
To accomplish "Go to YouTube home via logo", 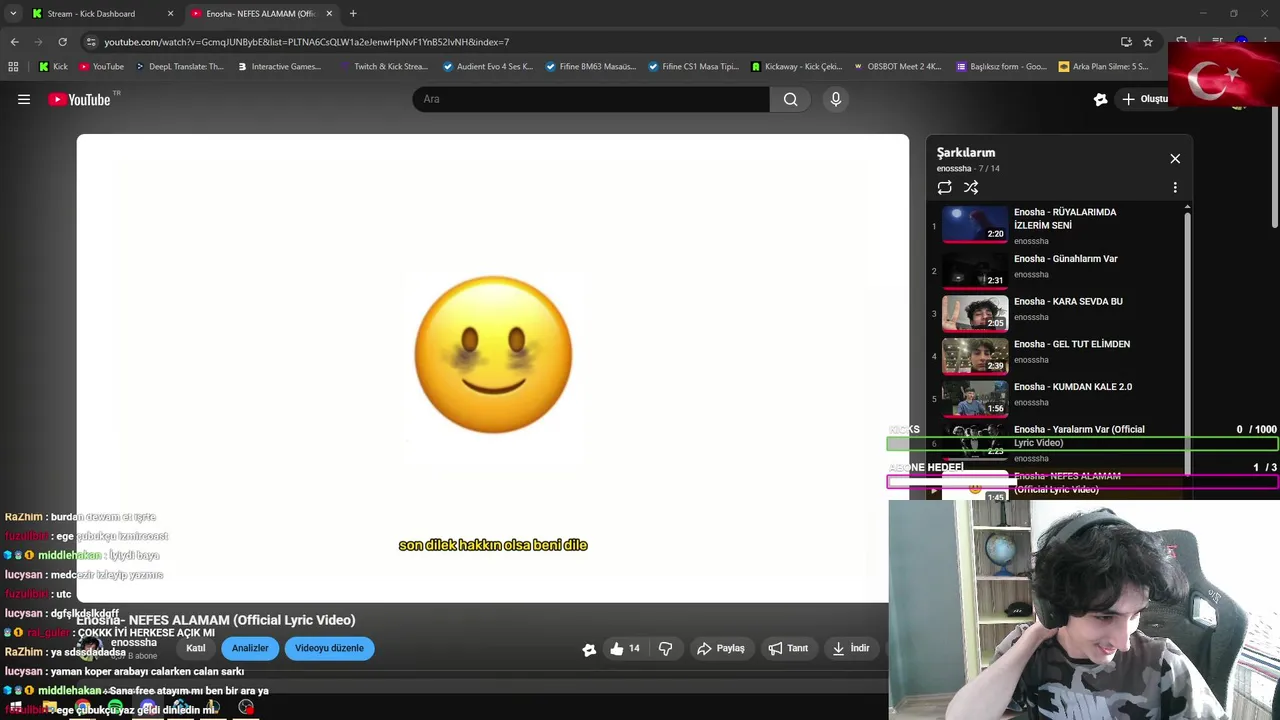I will 80,99.
